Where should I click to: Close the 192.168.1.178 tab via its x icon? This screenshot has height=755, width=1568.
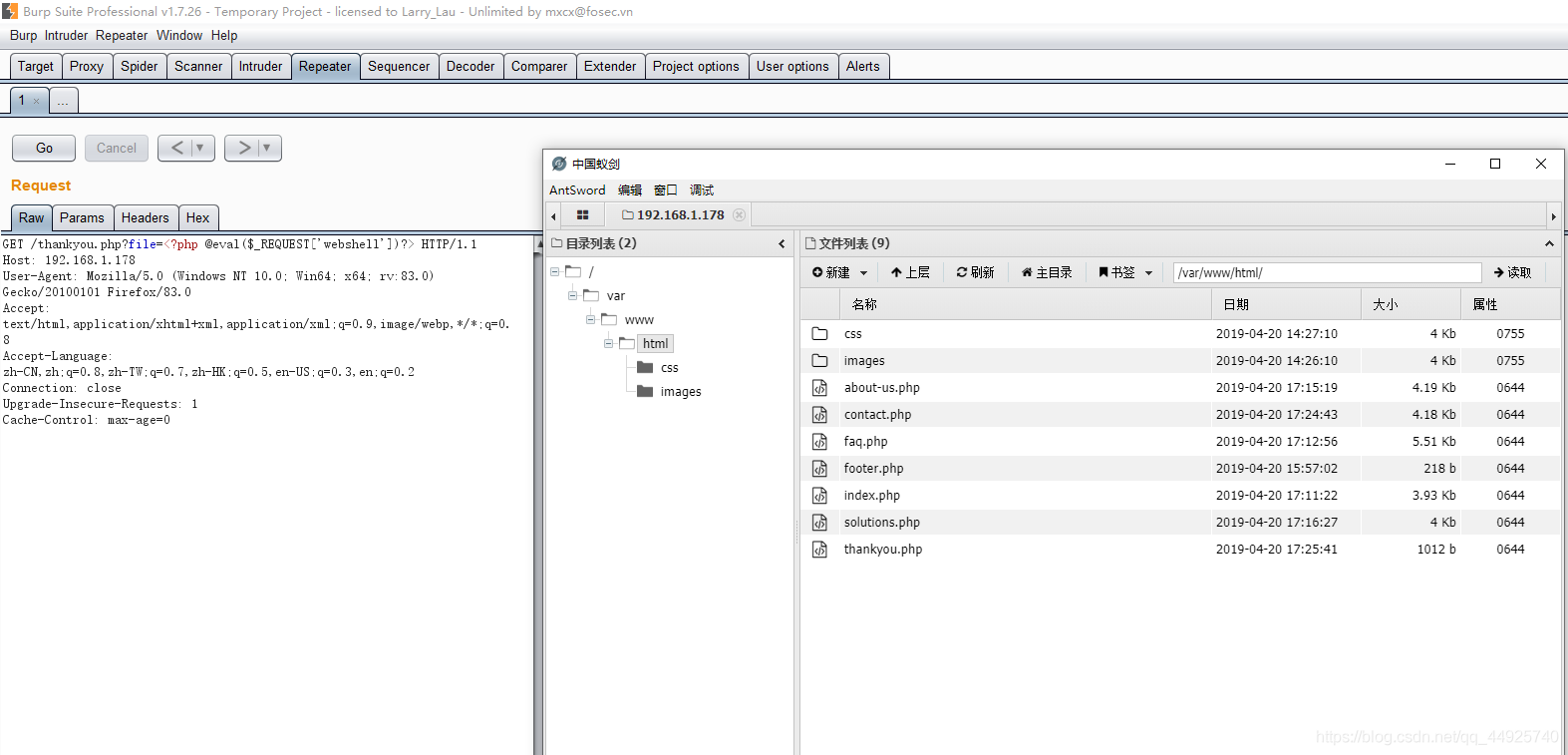pos(739,214)
